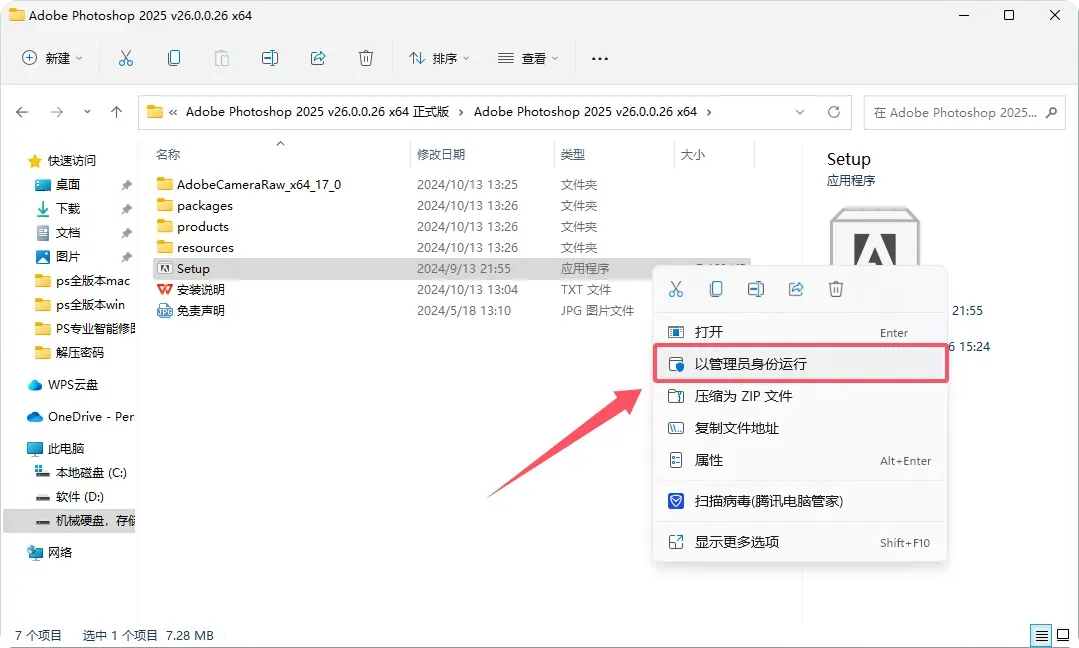Choose 压缩为 ZIP 文件
1079x648 pixels.
800,396
